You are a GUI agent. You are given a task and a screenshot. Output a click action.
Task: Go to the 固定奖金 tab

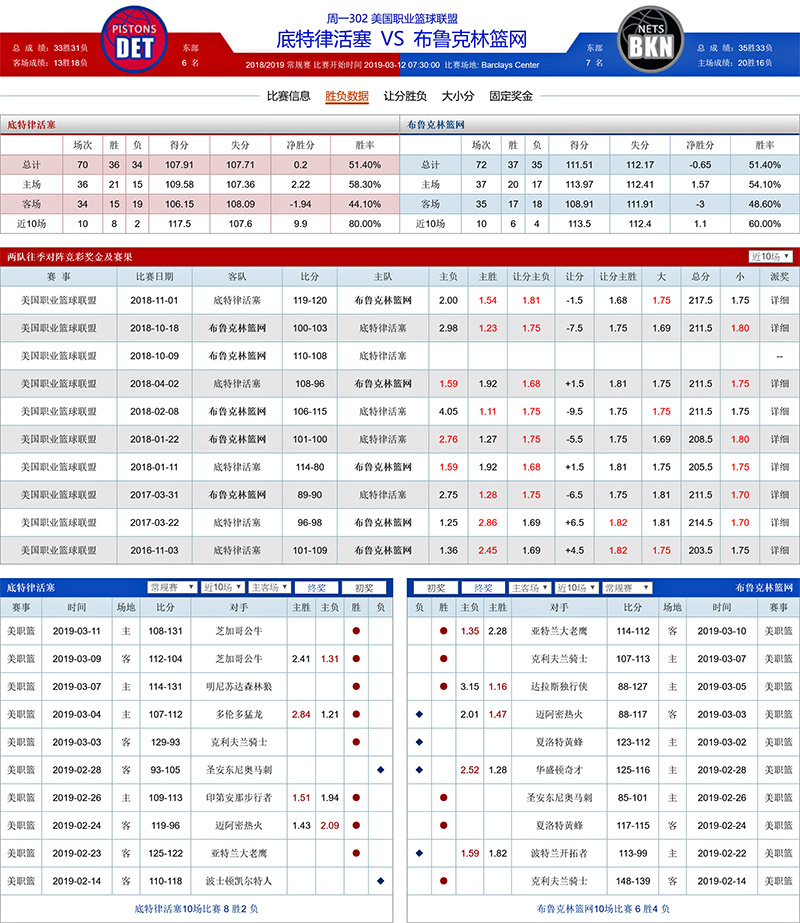click(x=511, y=96)
